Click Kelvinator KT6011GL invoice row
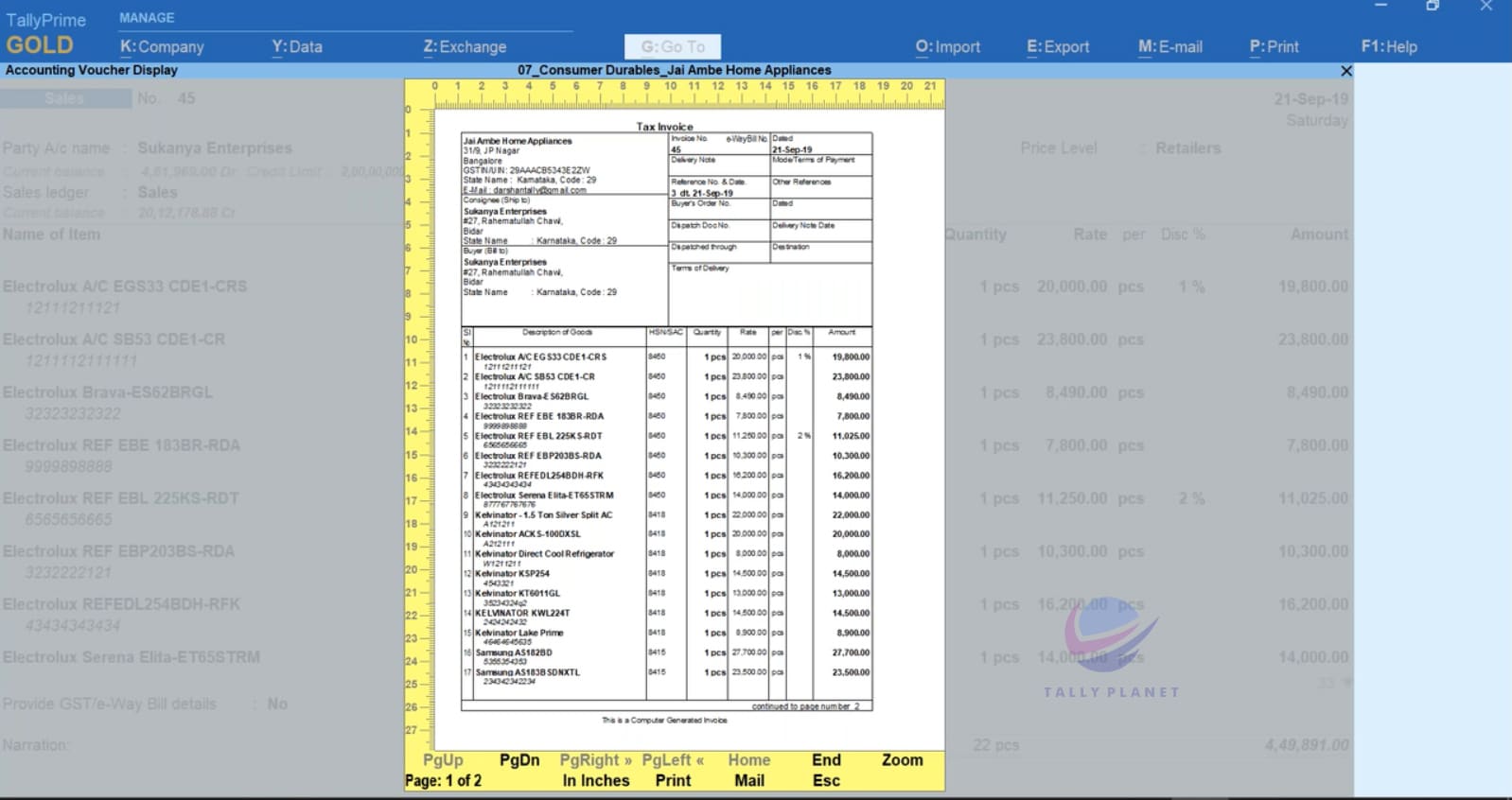The width and height of the screenshot is (1512, 800). (666, 598)
